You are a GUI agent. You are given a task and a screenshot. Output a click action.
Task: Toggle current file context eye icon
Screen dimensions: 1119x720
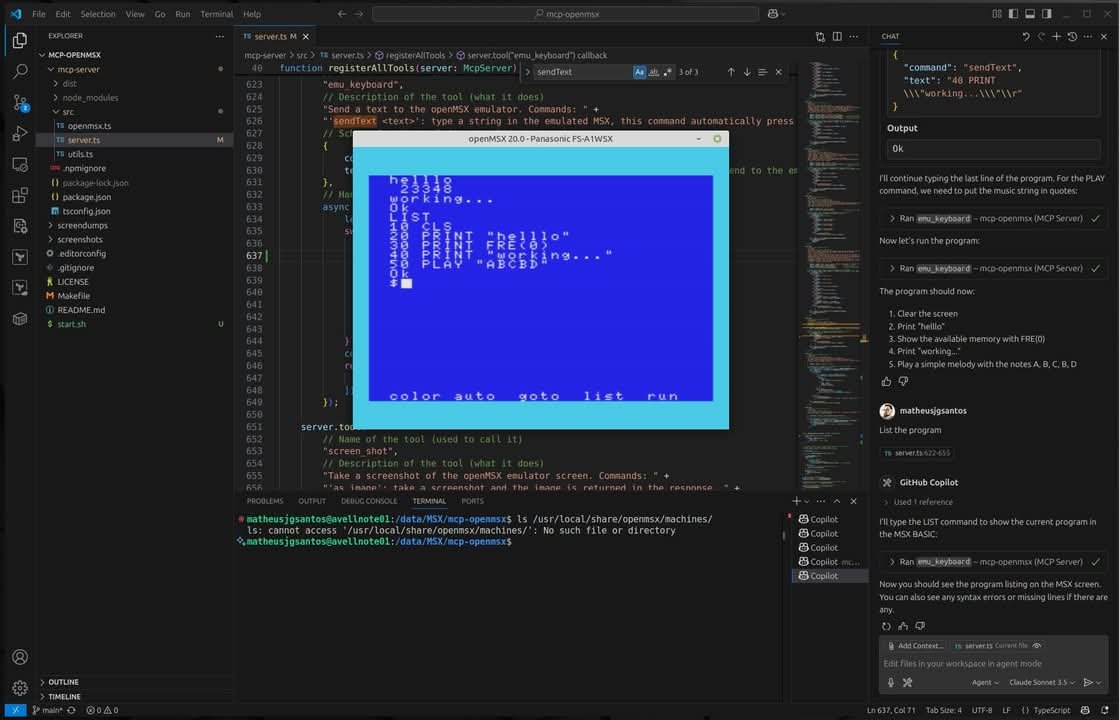[1037, 645]
